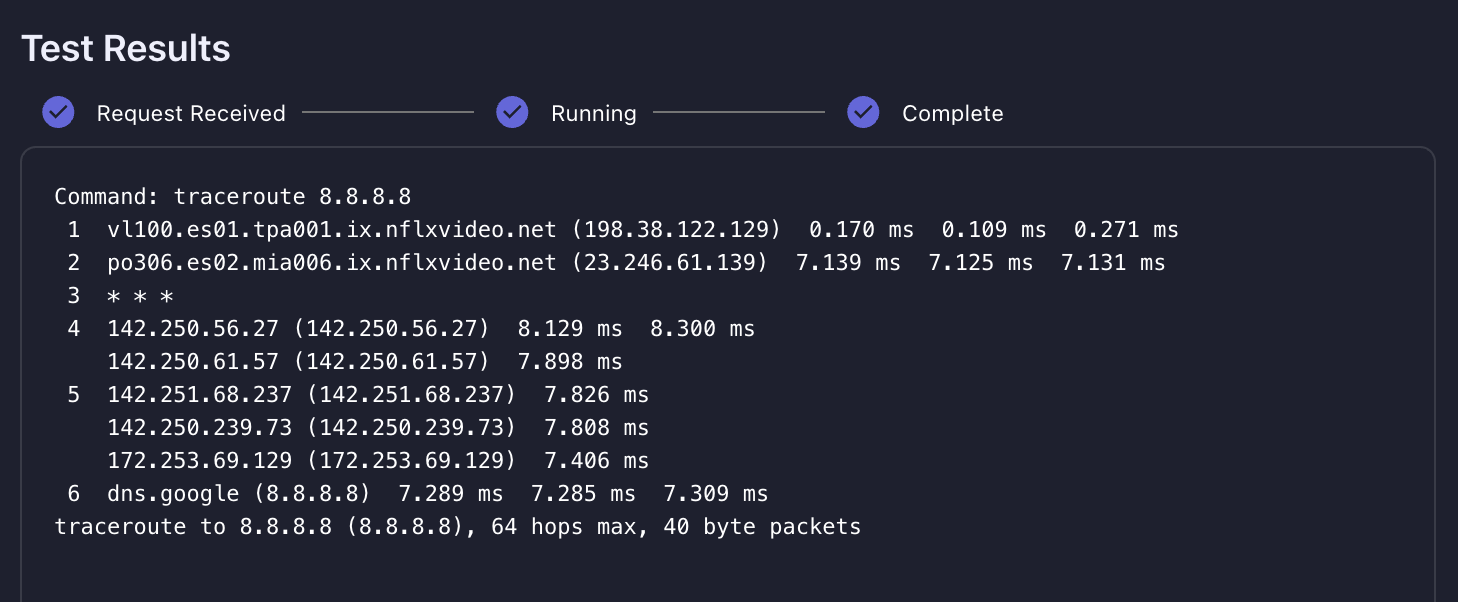The image size is (1458, 602).
Task: Click the 7.131 ms latency value
Action: (x=1113, y=263)
